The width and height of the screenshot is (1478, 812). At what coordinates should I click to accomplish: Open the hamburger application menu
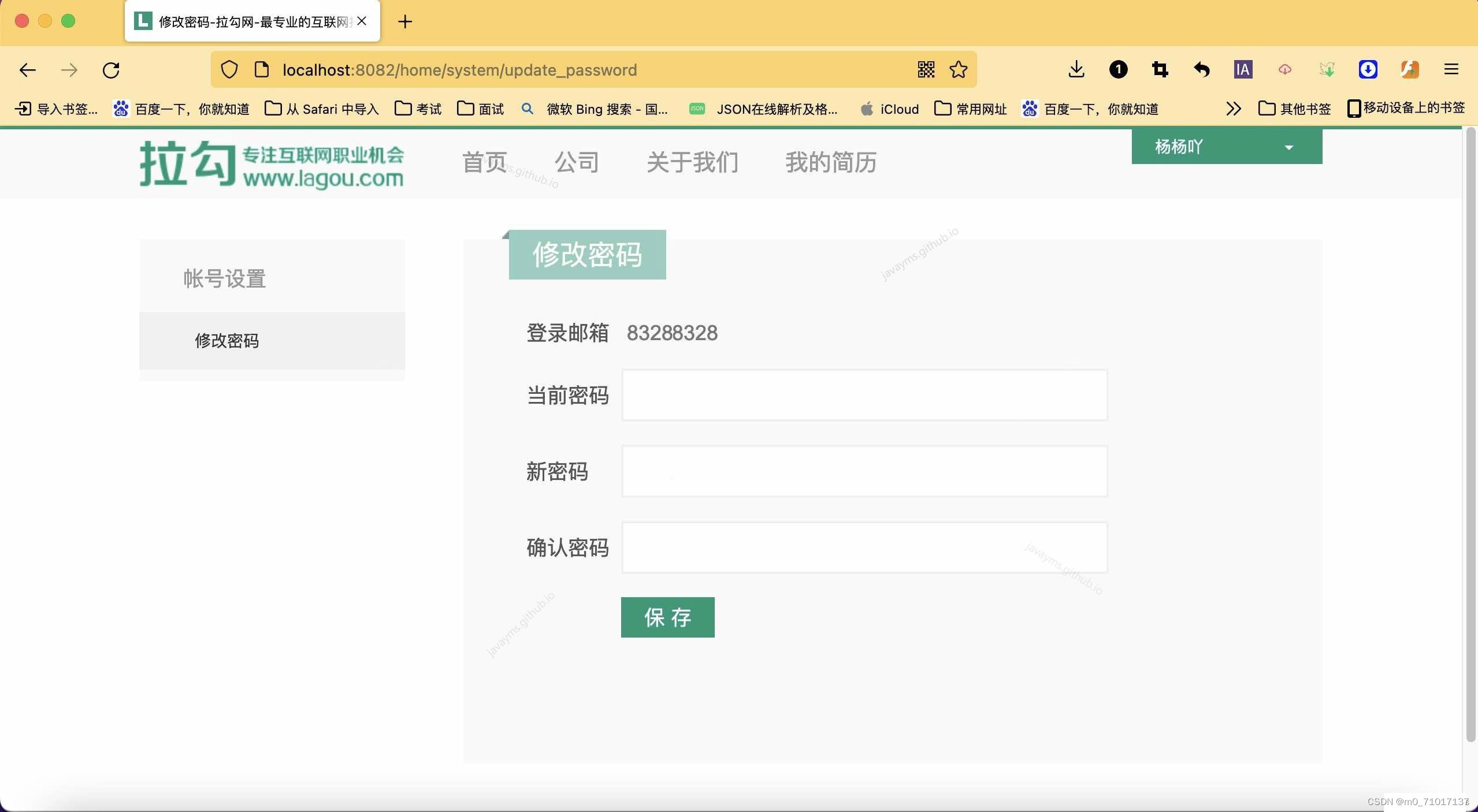(1451, 70)
